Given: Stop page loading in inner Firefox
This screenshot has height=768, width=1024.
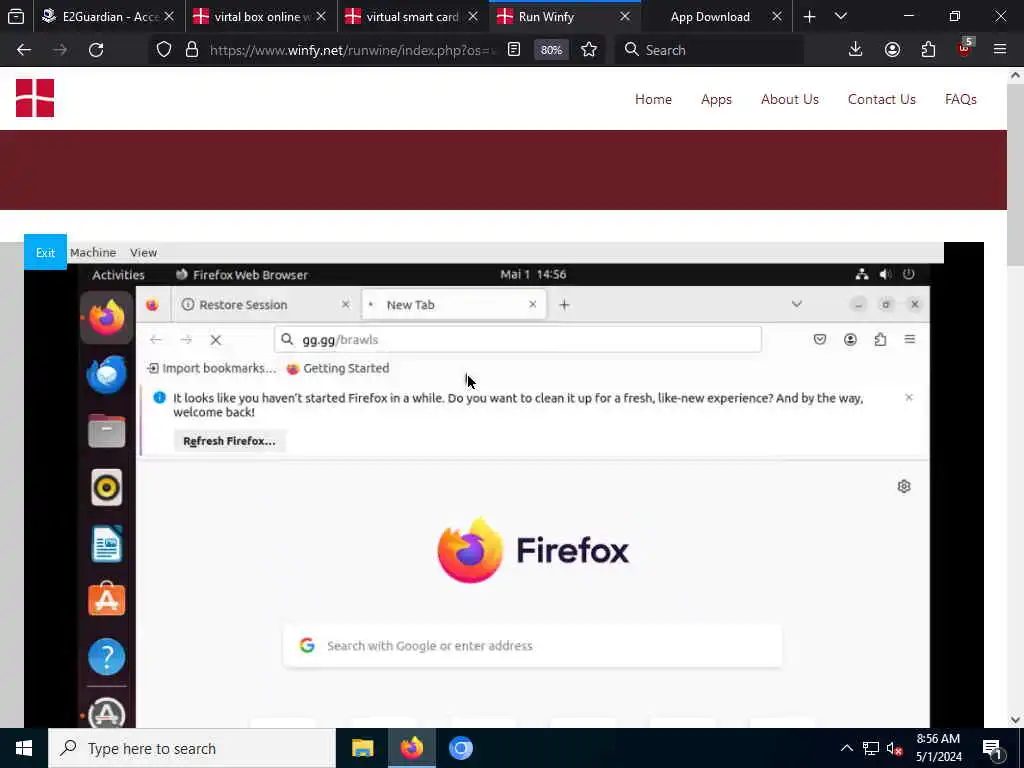Looking at the screenshot, I should point(216,340).
